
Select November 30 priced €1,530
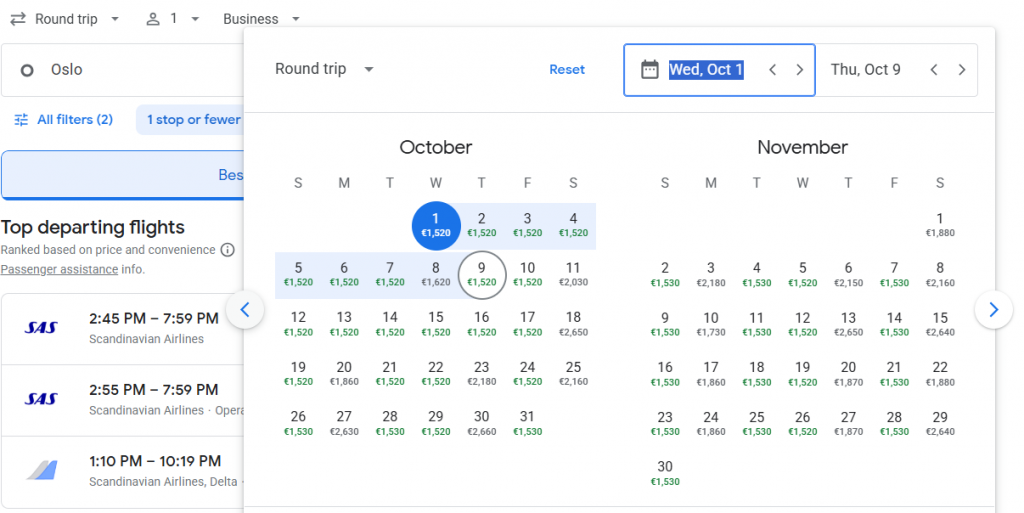[x=665, y=473]
